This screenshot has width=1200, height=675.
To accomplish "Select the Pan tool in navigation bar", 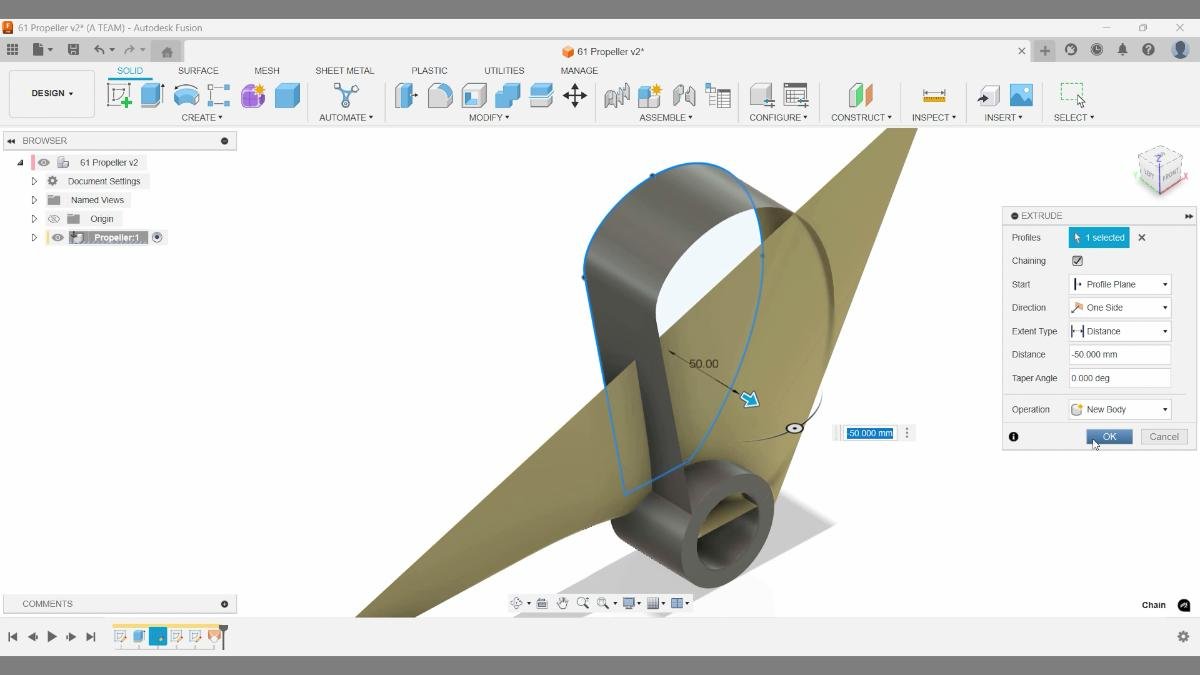I will tap(562, 603).
